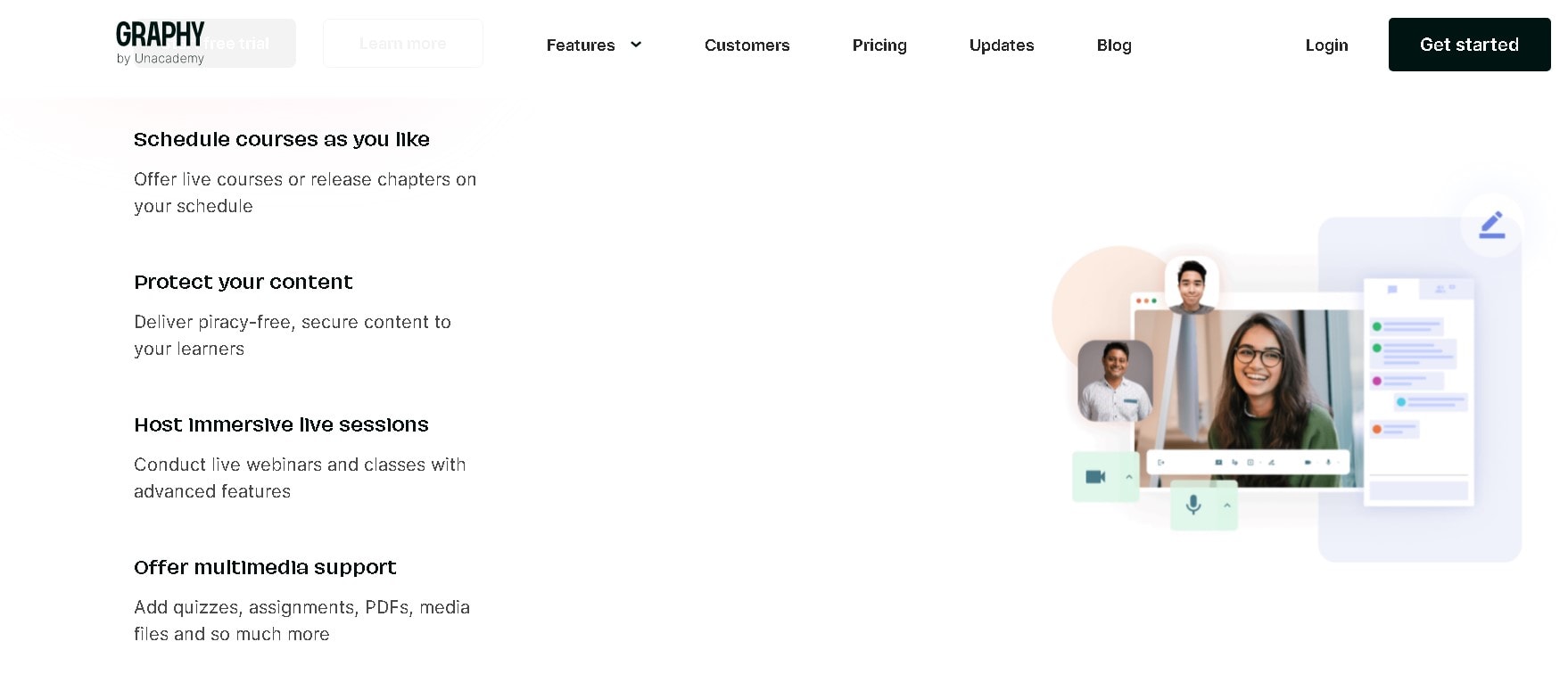Screen dimensions: 1568x691
Task: Navigate to Updates in the navbar
Action: pos(1002,45)
